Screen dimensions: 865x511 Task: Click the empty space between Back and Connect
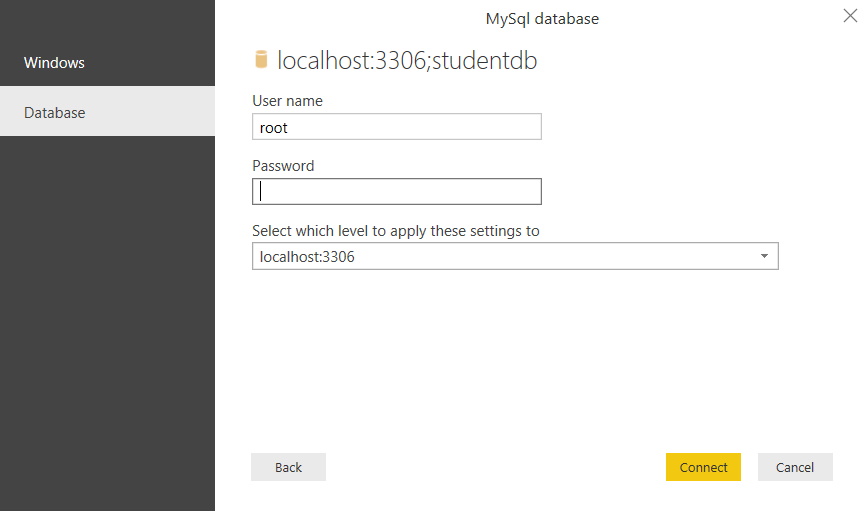(495, 467)
